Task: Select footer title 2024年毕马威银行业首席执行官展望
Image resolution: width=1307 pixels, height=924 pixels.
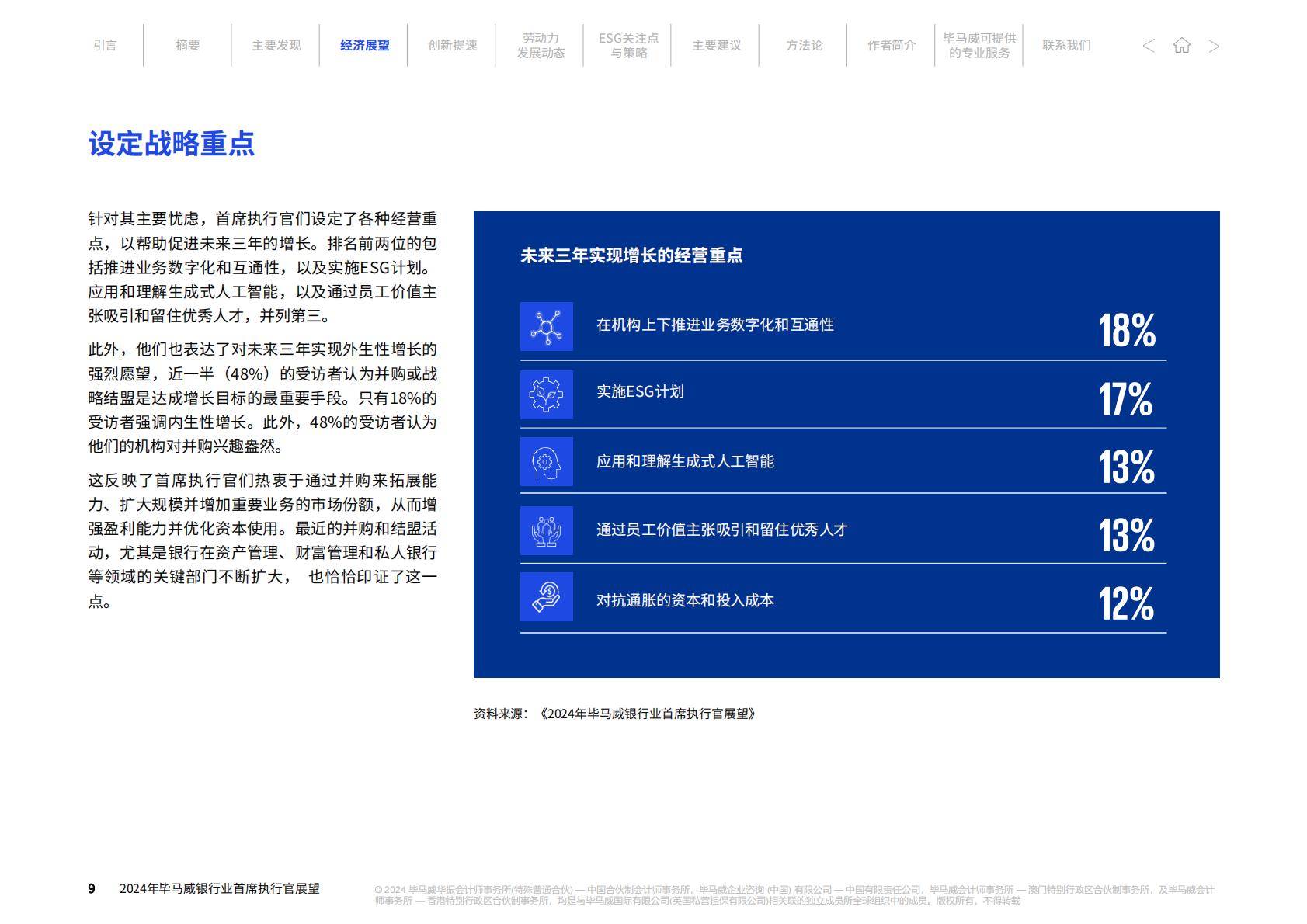Action: click(x=220, y=888)
